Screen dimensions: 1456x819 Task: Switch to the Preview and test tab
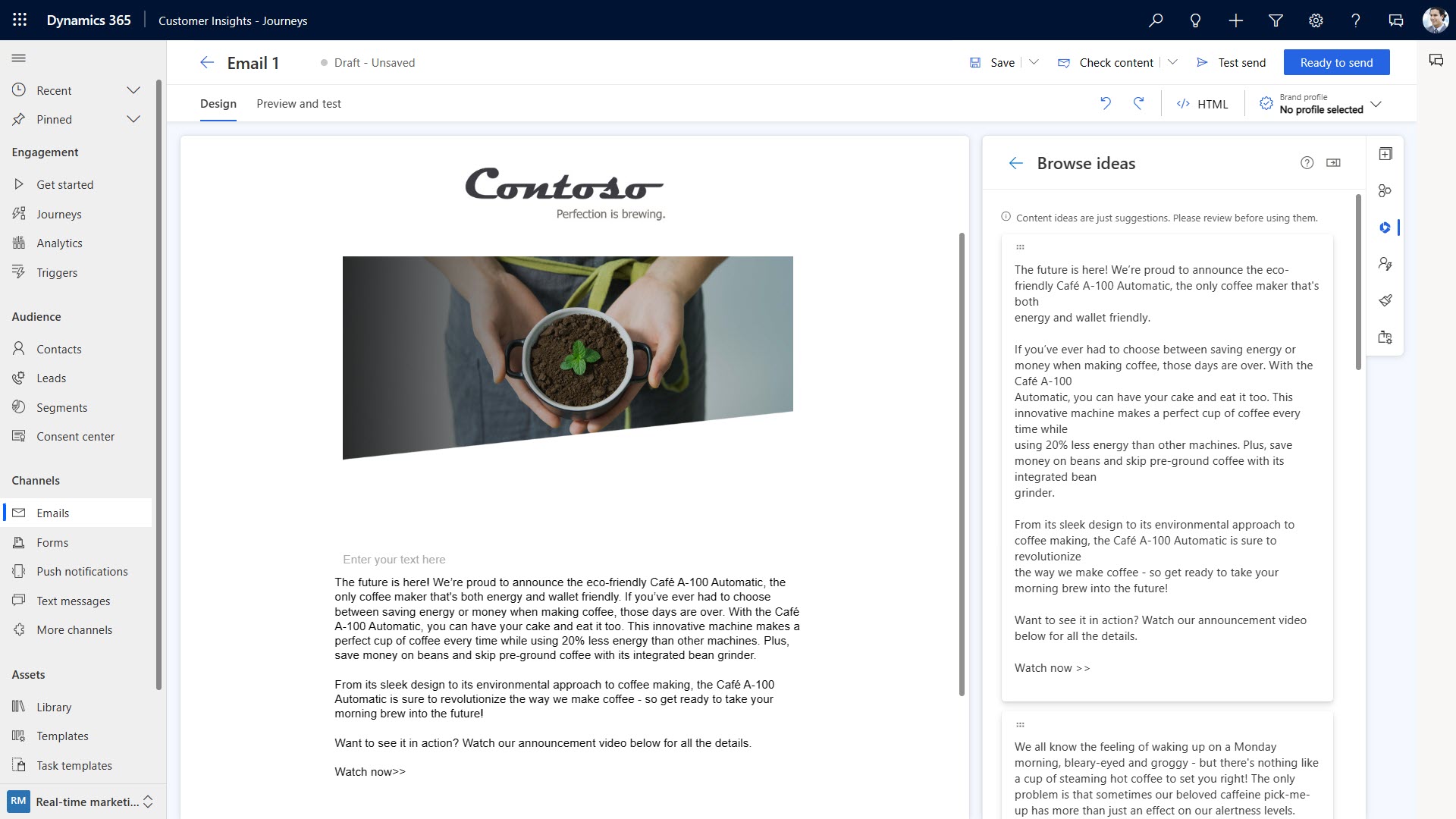coord(298,103)
